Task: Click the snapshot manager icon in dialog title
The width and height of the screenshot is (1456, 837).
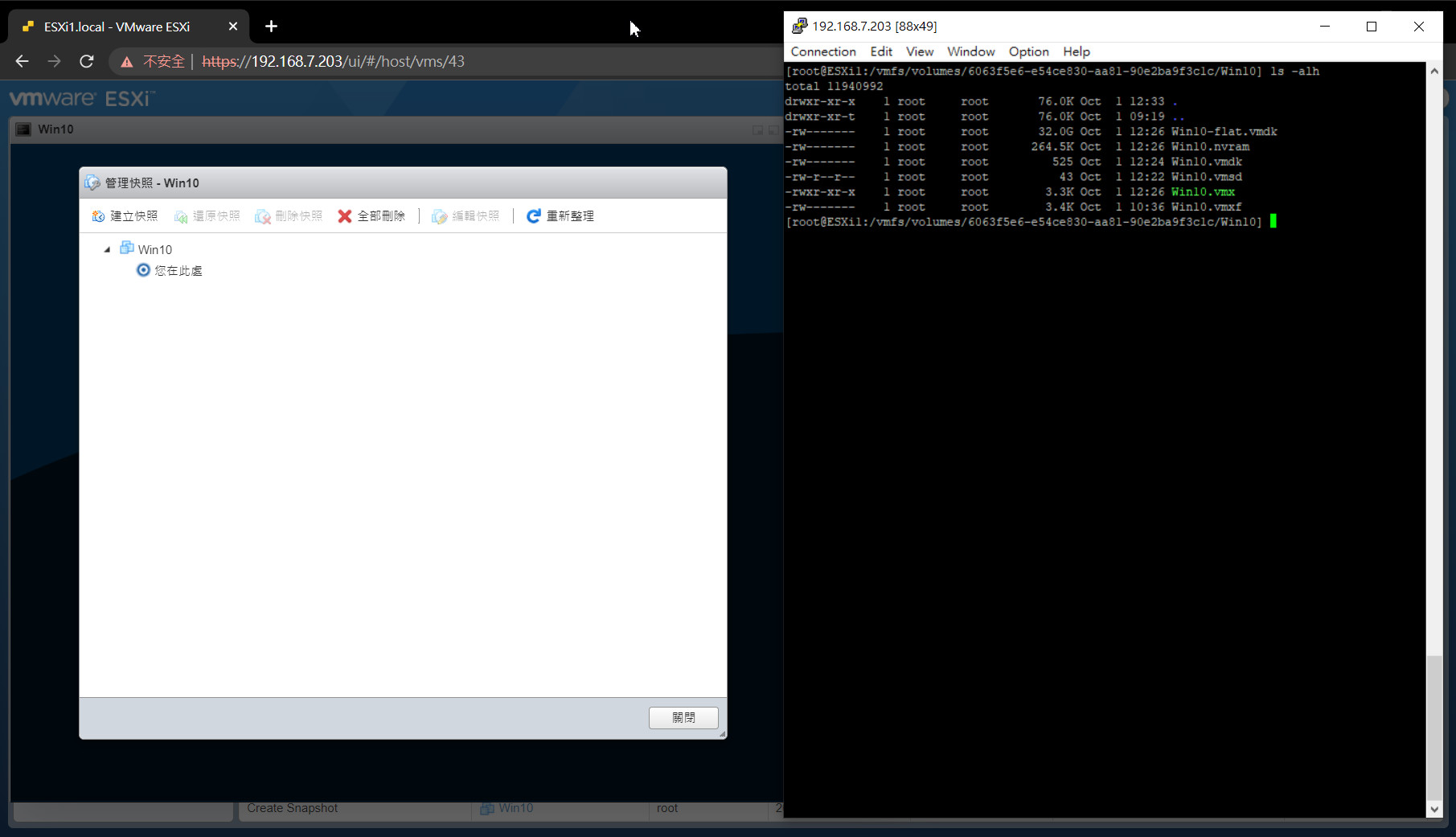Action: 92,183
